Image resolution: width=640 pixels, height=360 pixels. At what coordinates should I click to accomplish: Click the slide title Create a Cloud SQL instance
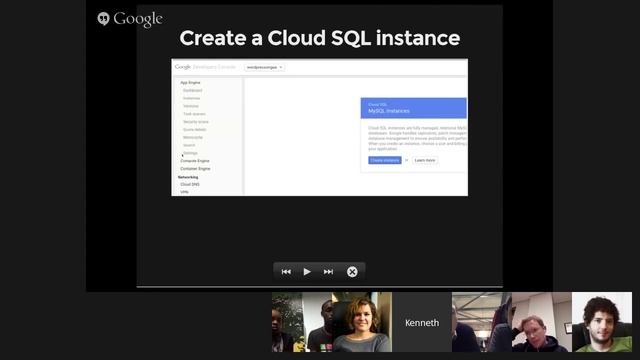(x=320, y=38)
